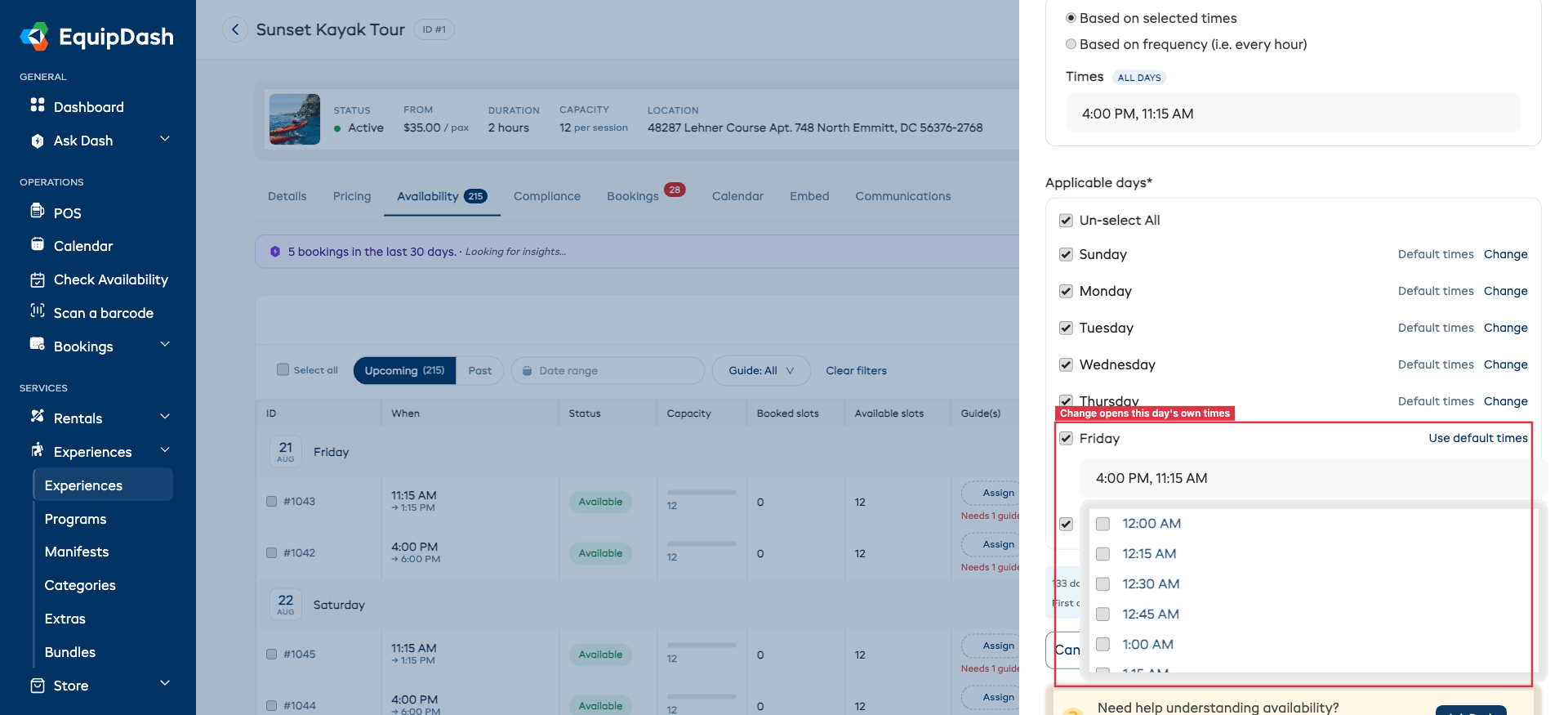Click the calendar icon in Date range field

pyautogui.click(x=528, y=370)
